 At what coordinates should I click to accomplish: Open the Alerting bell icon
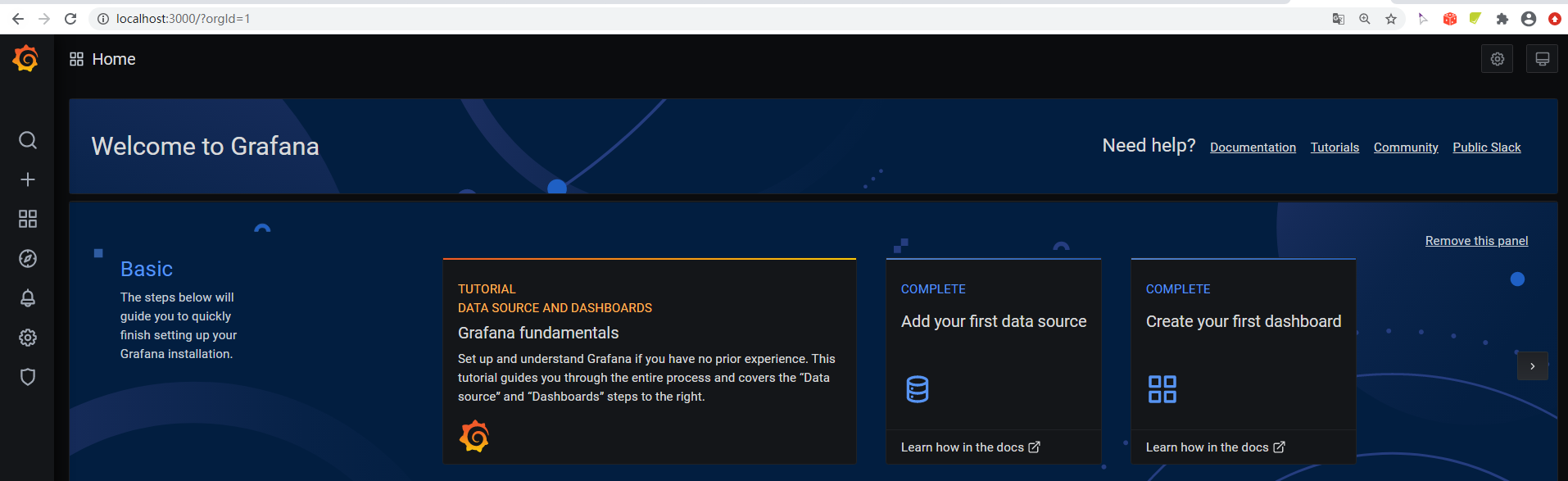pos(28,298)
